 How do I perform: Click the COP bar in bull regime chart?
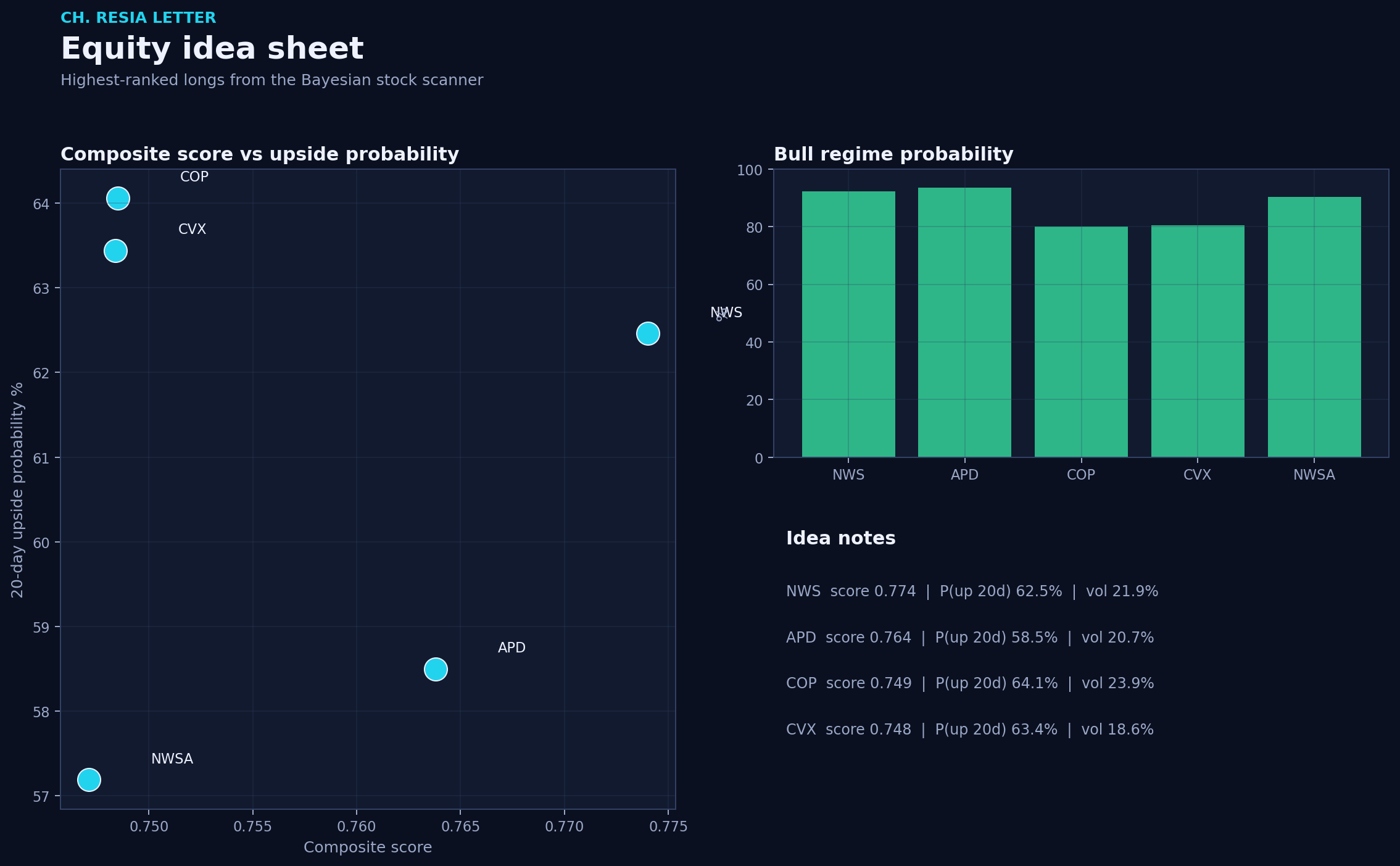coord(1081,342)
